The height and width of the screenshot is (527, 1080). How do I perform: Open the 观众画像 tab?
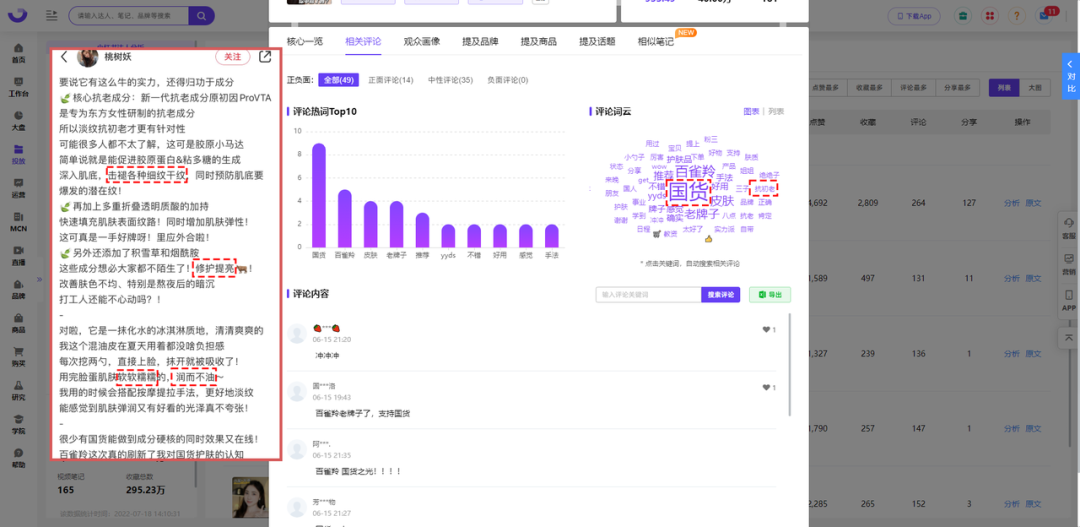pyautogui.click(x=422, y=42)
